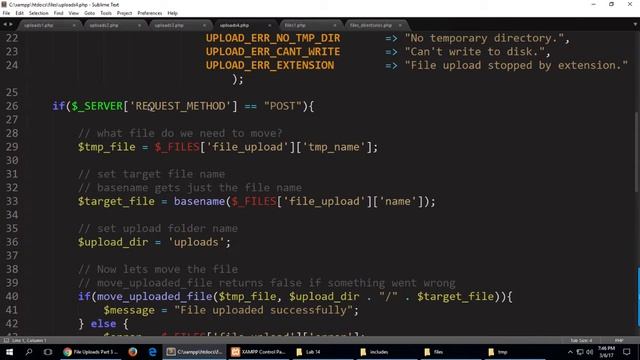
Task: Click the UPLOAD_ERR_CANT_WRITE constant
Action: pyautogui.click(x=273, y=52)
